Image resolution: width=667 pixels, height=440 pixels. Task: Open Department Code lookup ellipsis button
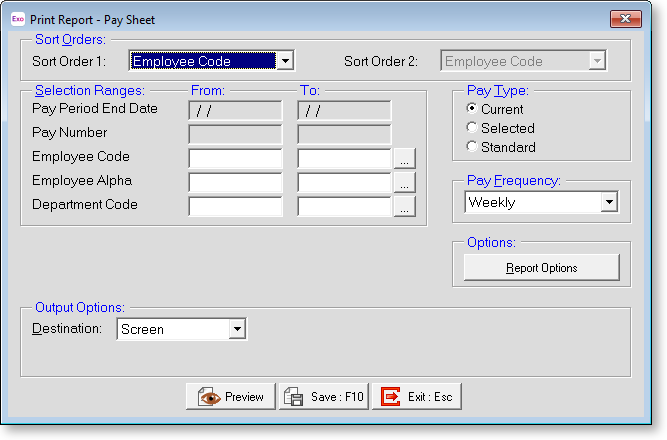(405, 206)
